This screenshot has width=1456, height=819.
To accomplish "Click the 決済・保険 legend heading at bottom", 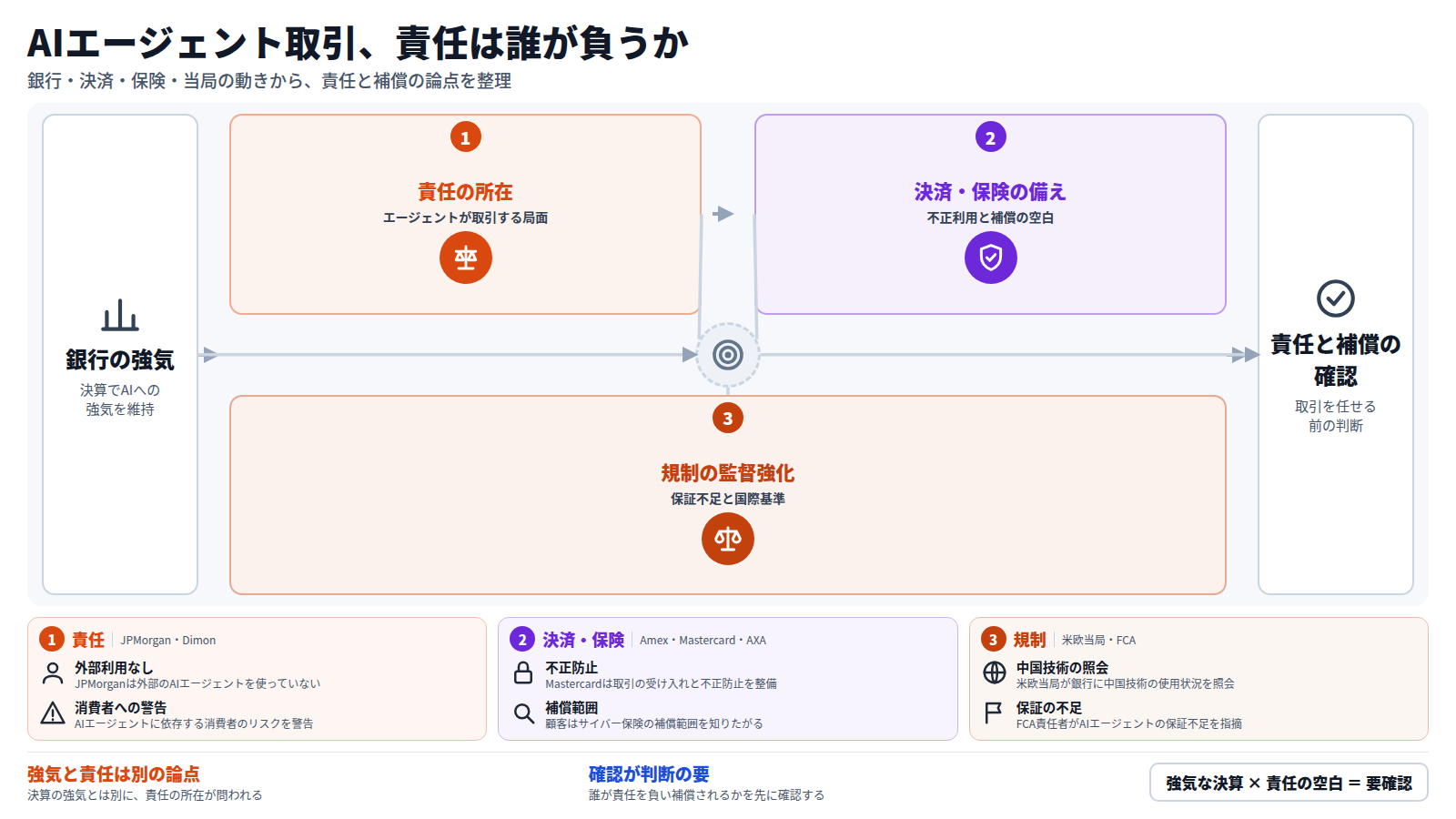I will tap(583, 640).
